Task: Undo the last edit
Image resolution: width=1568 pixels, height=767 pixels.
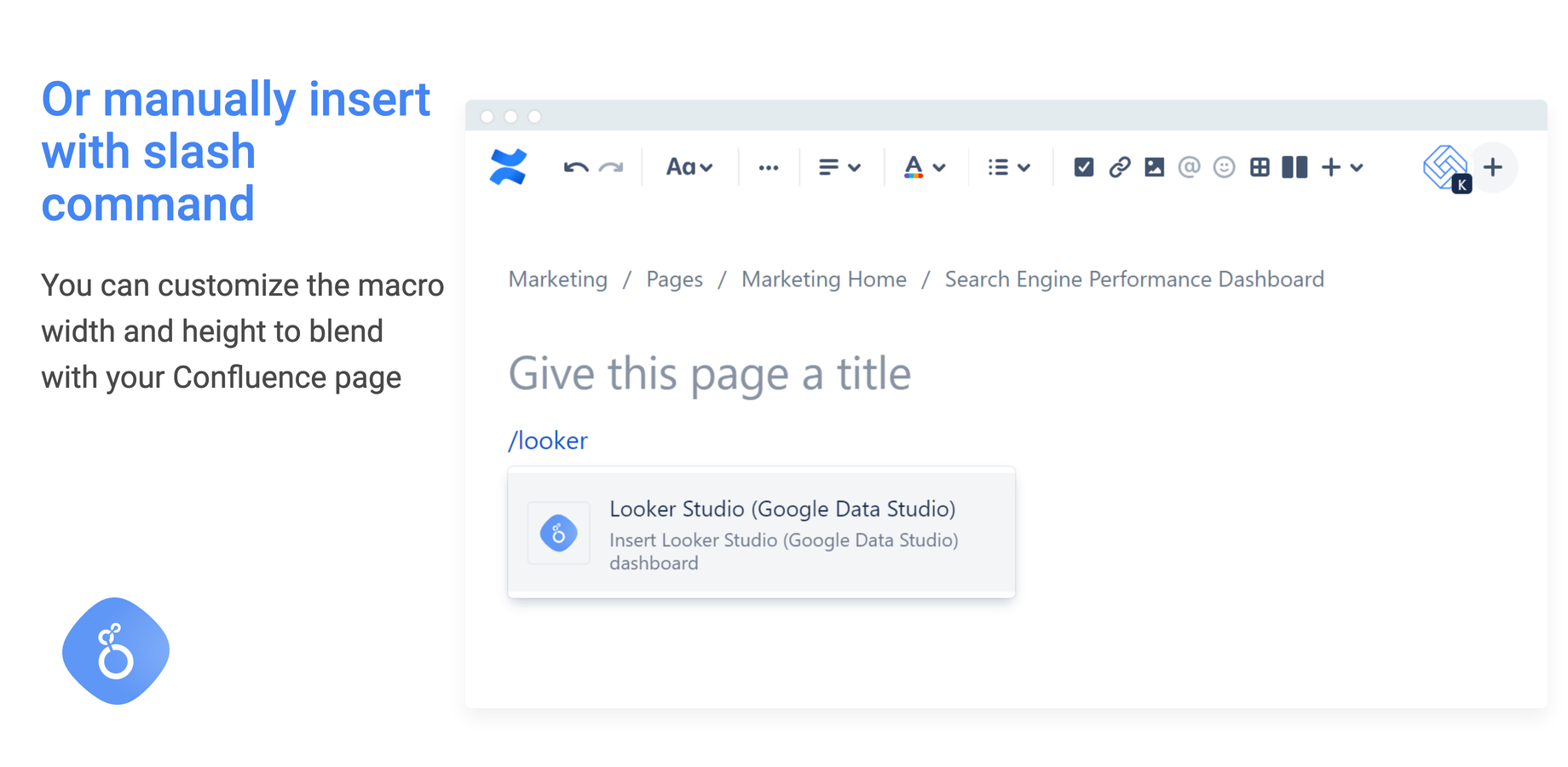Action: tap(576, 168)
